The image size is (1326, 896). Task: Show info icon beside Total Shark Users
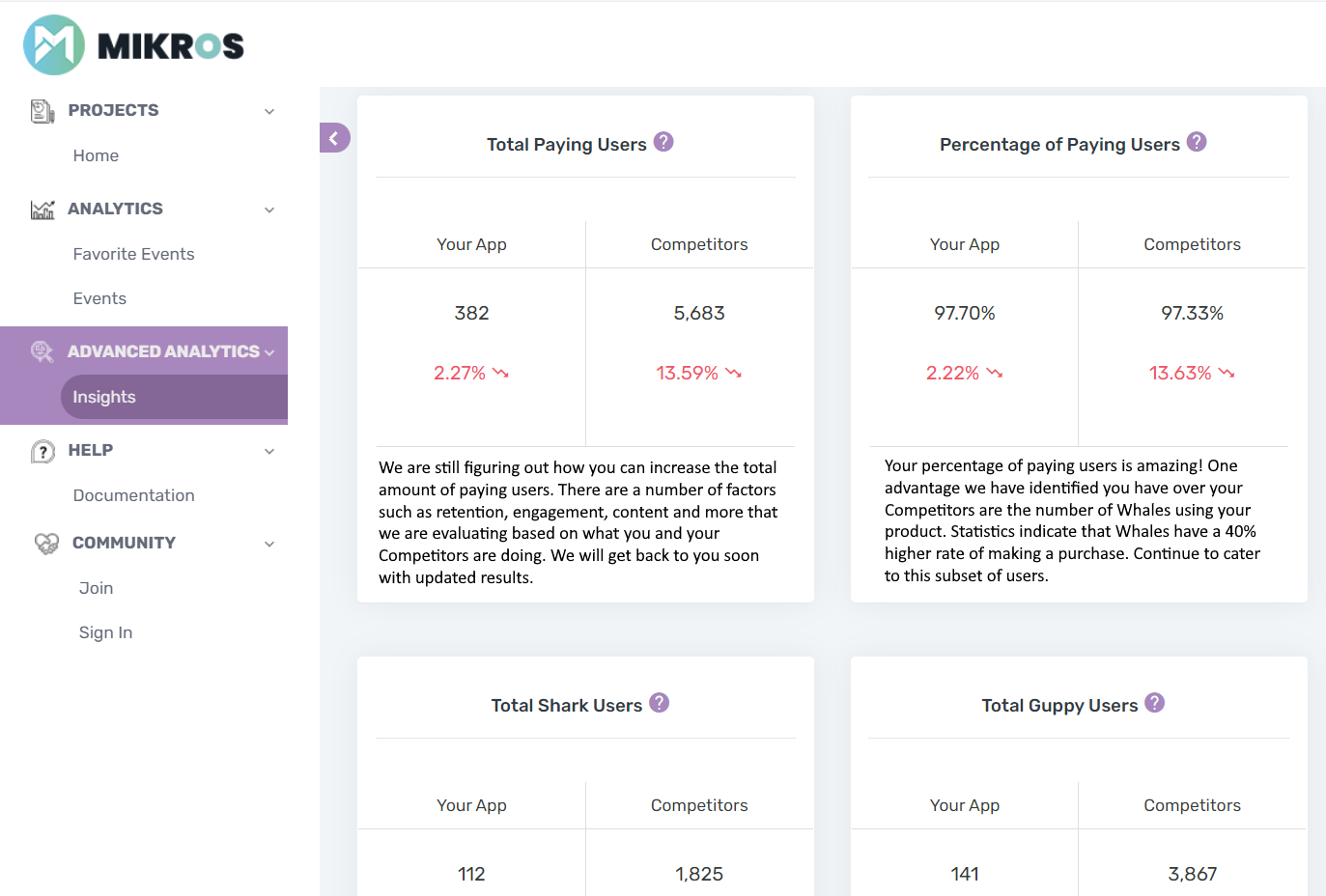click(x=659, y=703)
